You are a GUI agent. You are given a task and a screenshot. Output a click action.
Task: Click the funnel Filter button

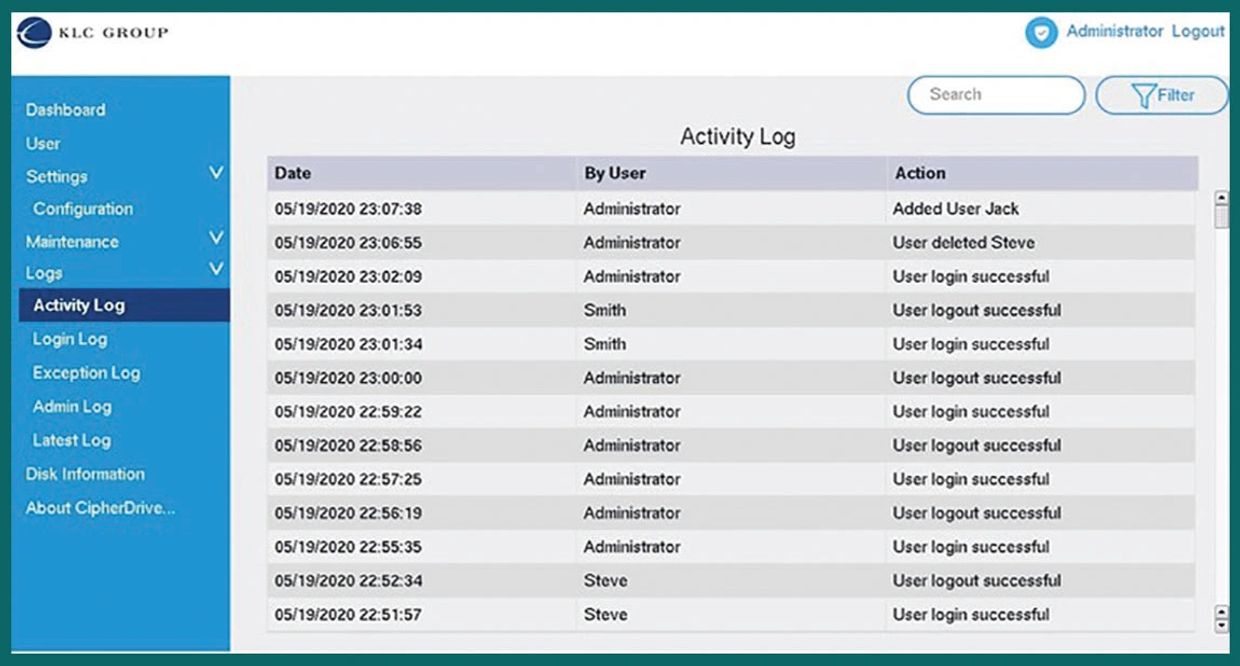tap(1162, 95)
